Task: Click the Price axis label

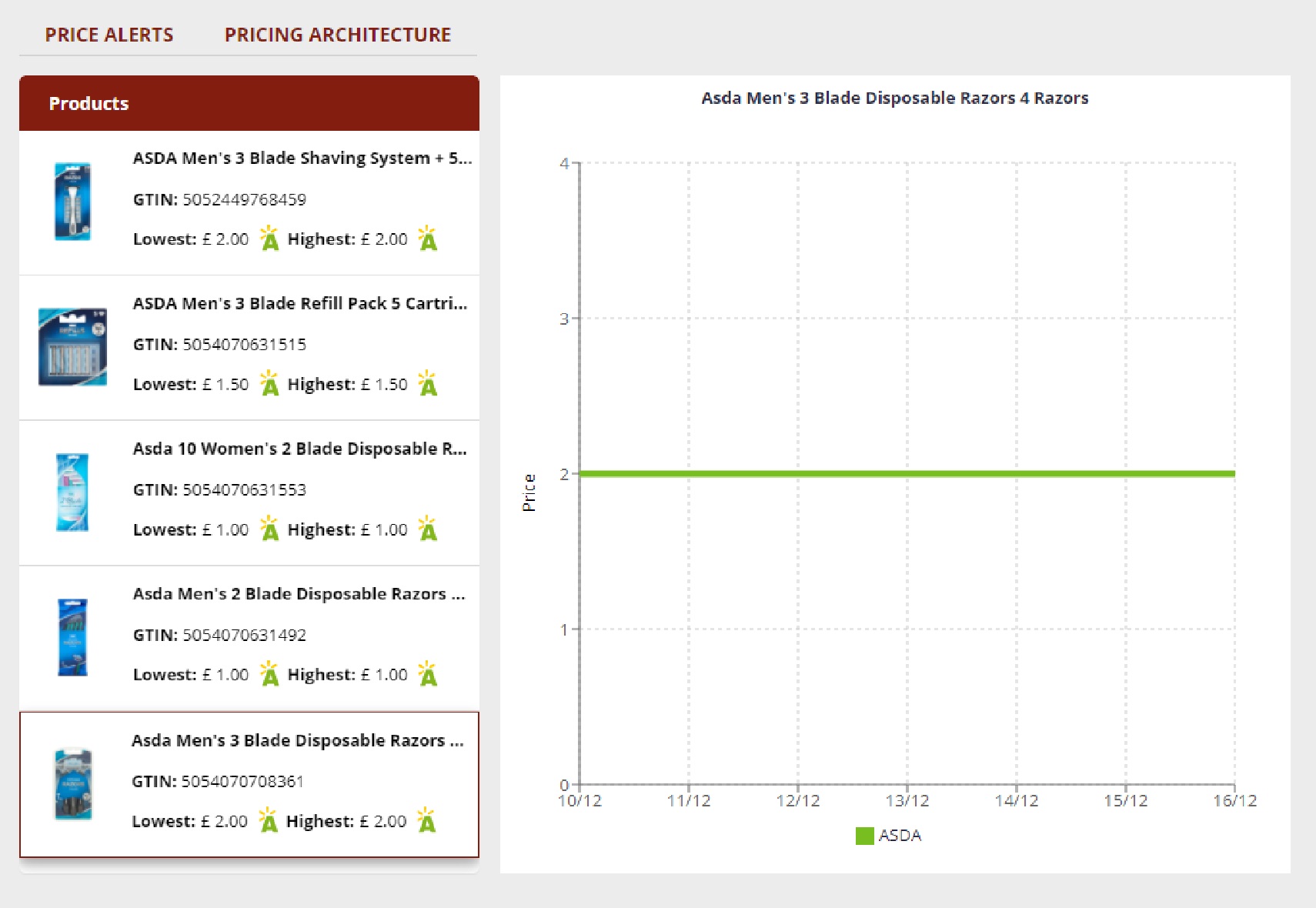Action: (x=529, y=492)
